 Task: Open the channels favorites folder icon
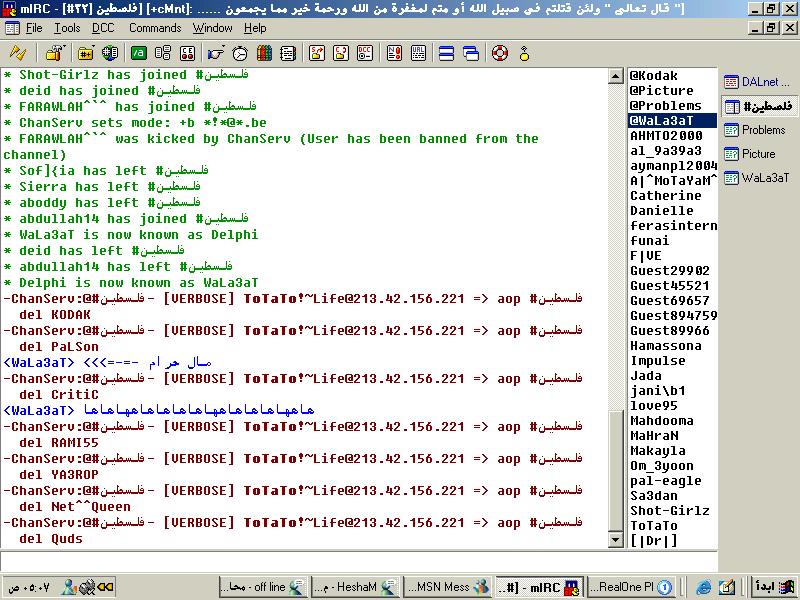pos(86,53)
